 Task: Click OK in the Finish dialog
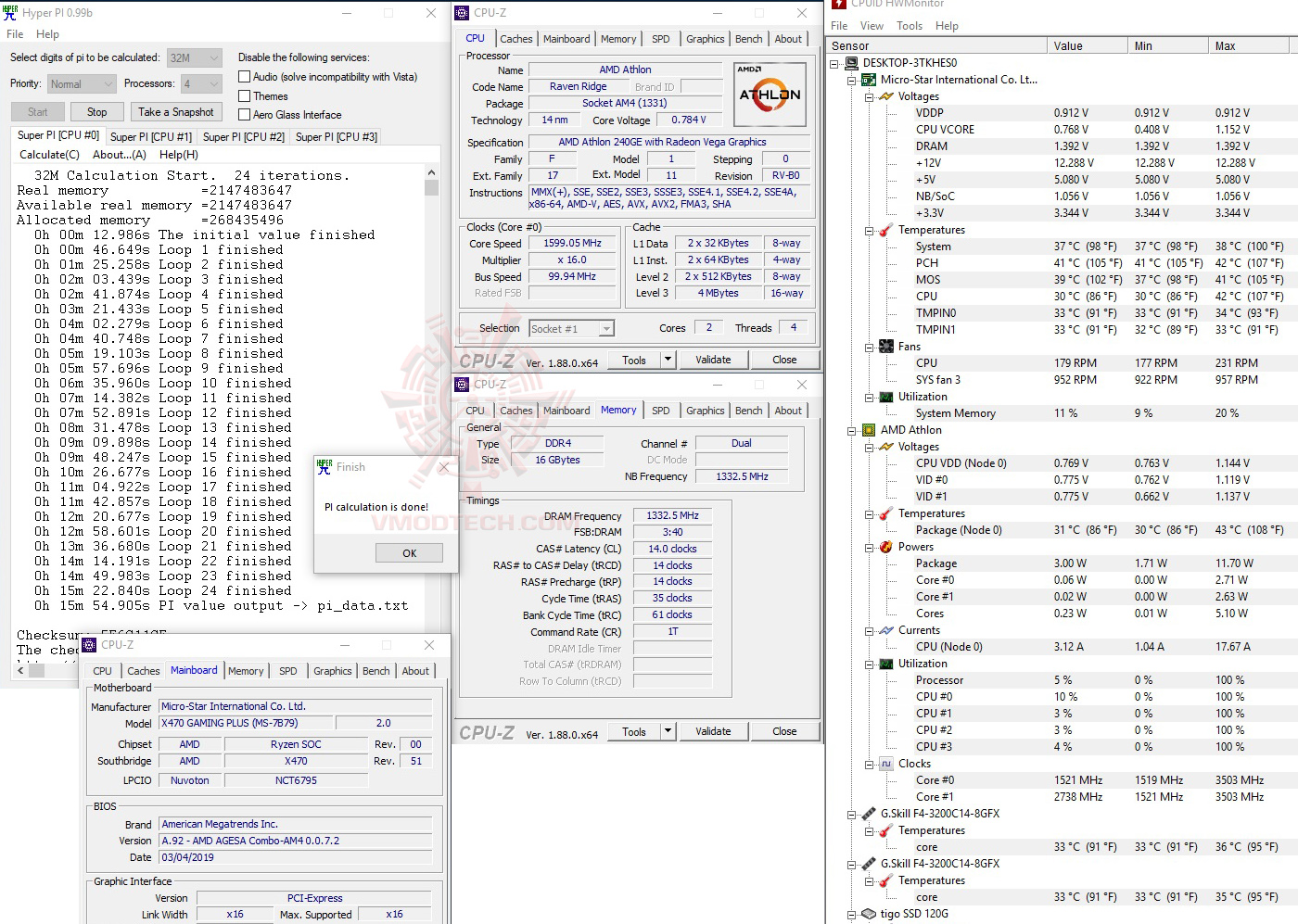tap(409, 553)
